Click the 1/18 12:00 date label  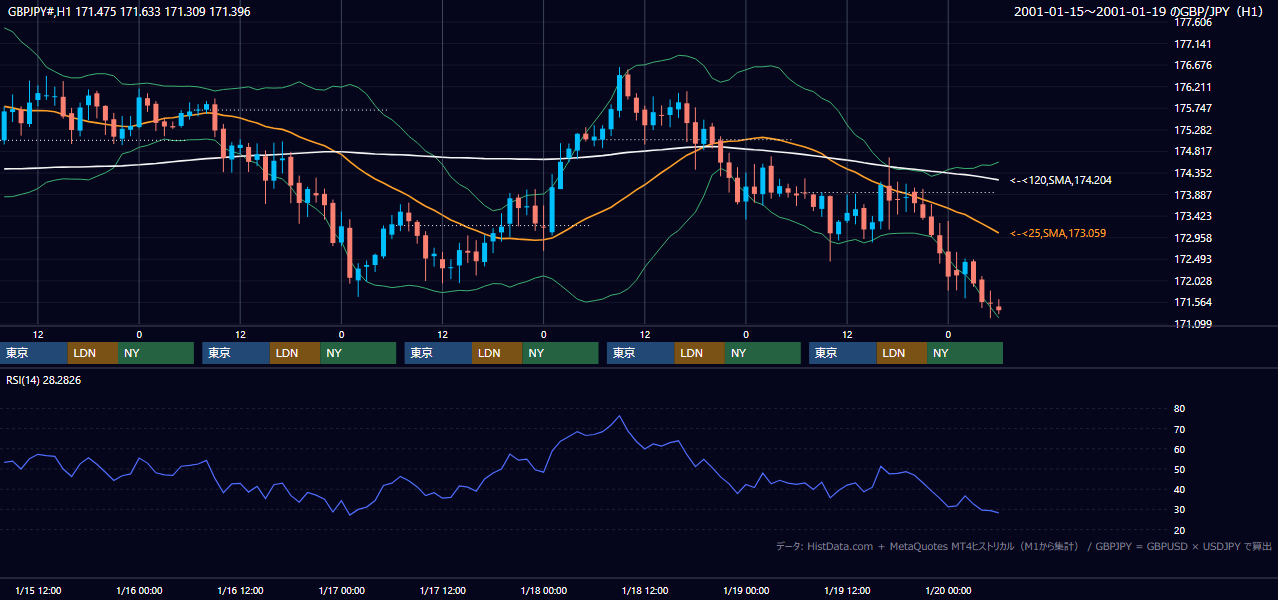click(x=645, y=590)
